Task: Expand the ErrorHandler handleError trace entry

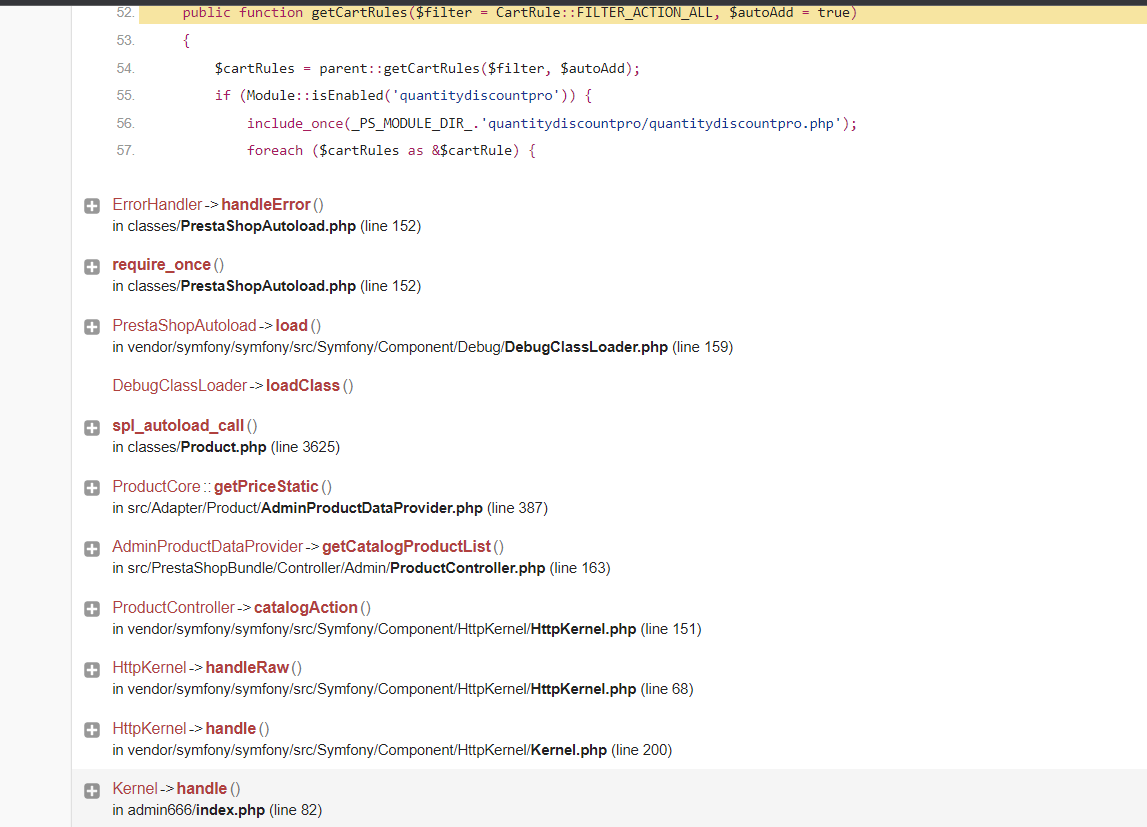Action: point(92,206)
